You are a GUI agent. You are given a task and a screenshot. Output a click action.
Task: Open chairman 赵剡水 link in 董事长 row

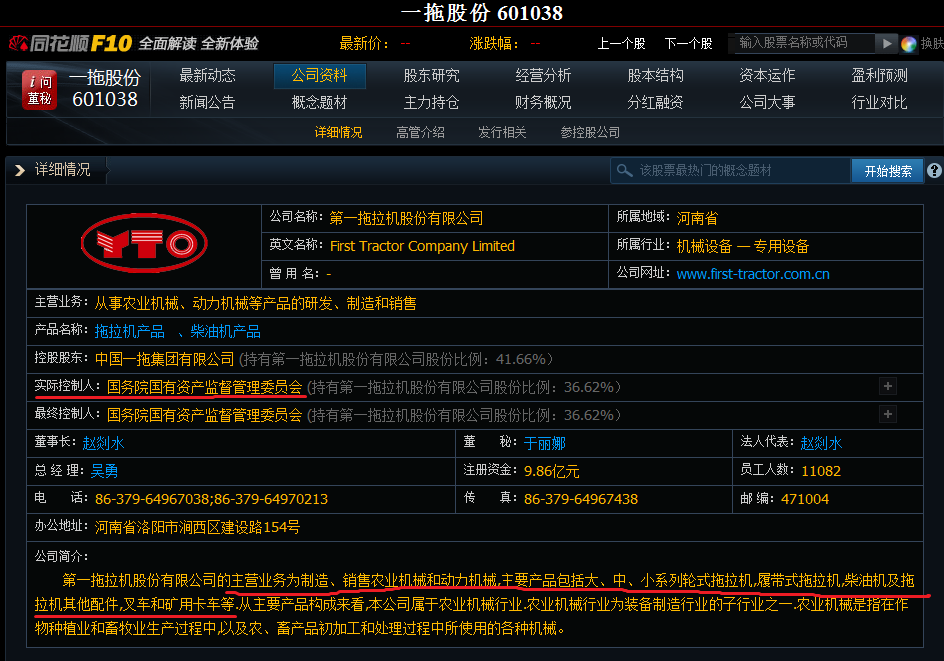pyautogui.click(x=103, y=443)
